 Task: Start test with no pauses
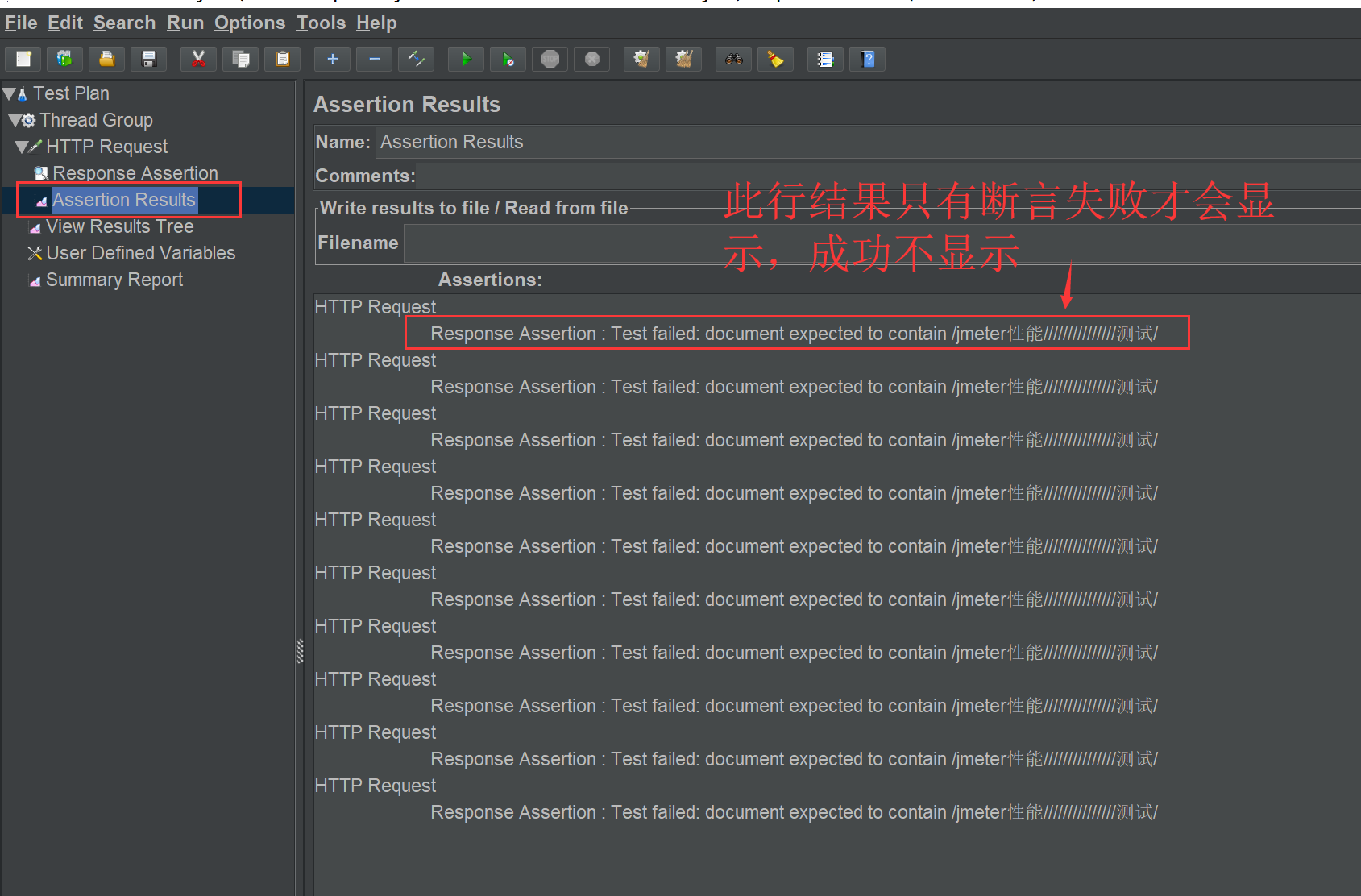click(x=508, y=59)
